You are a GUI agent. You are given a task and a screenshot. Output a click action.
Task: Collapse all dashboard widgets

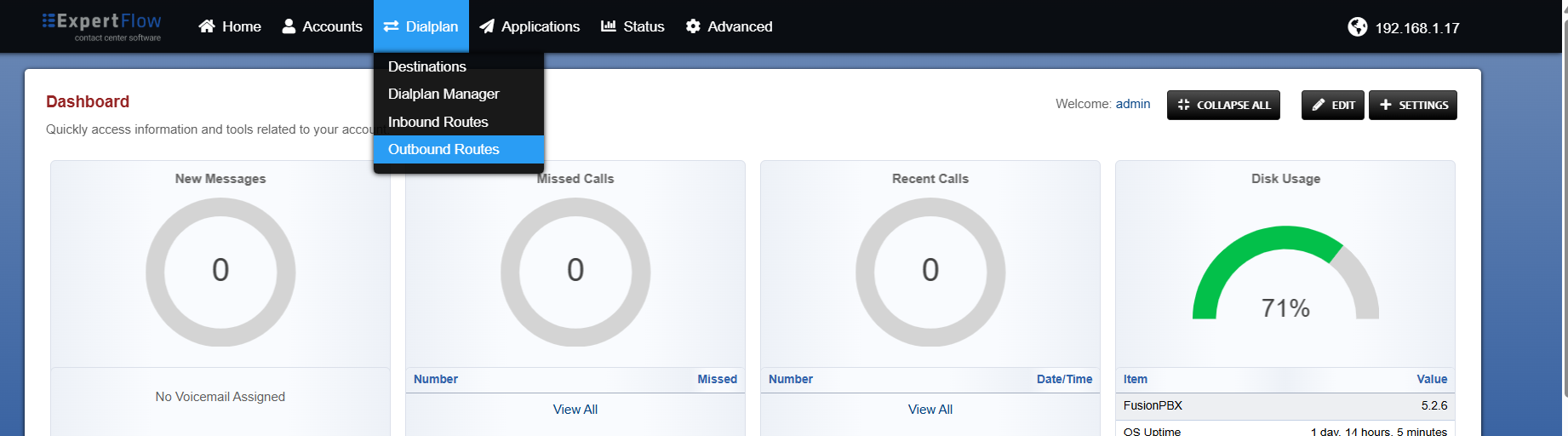(1223, 105)
